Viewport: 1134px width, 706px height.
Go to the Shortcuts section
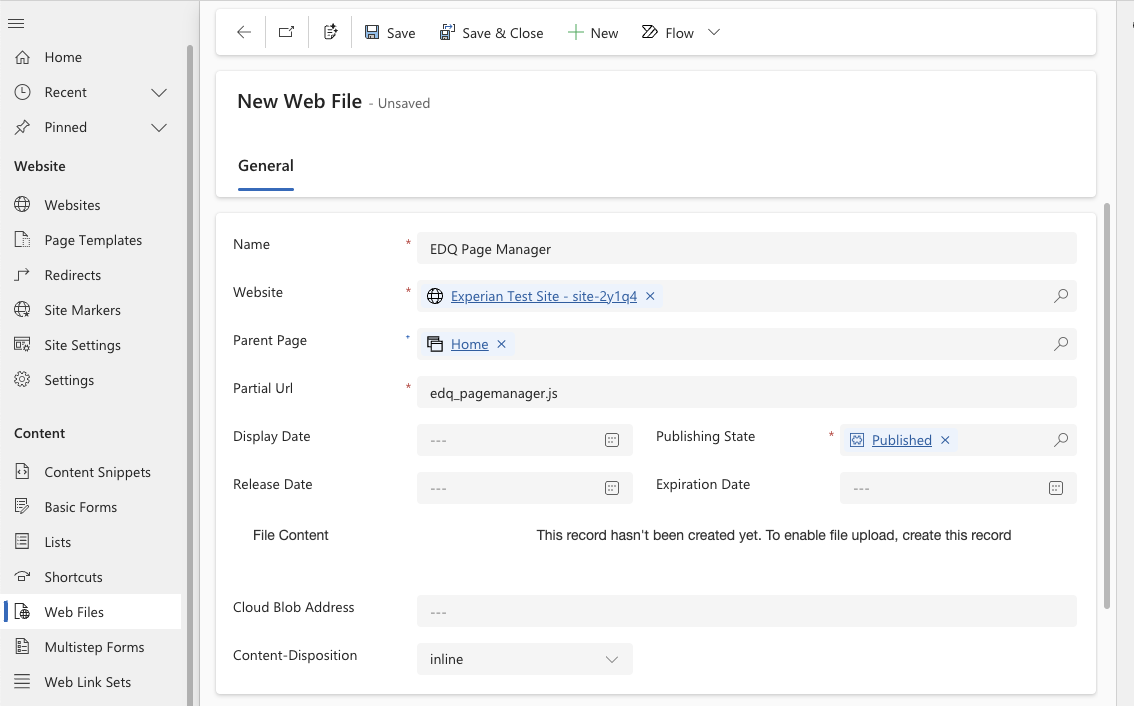pyautogui.click(x=72, y=576)
